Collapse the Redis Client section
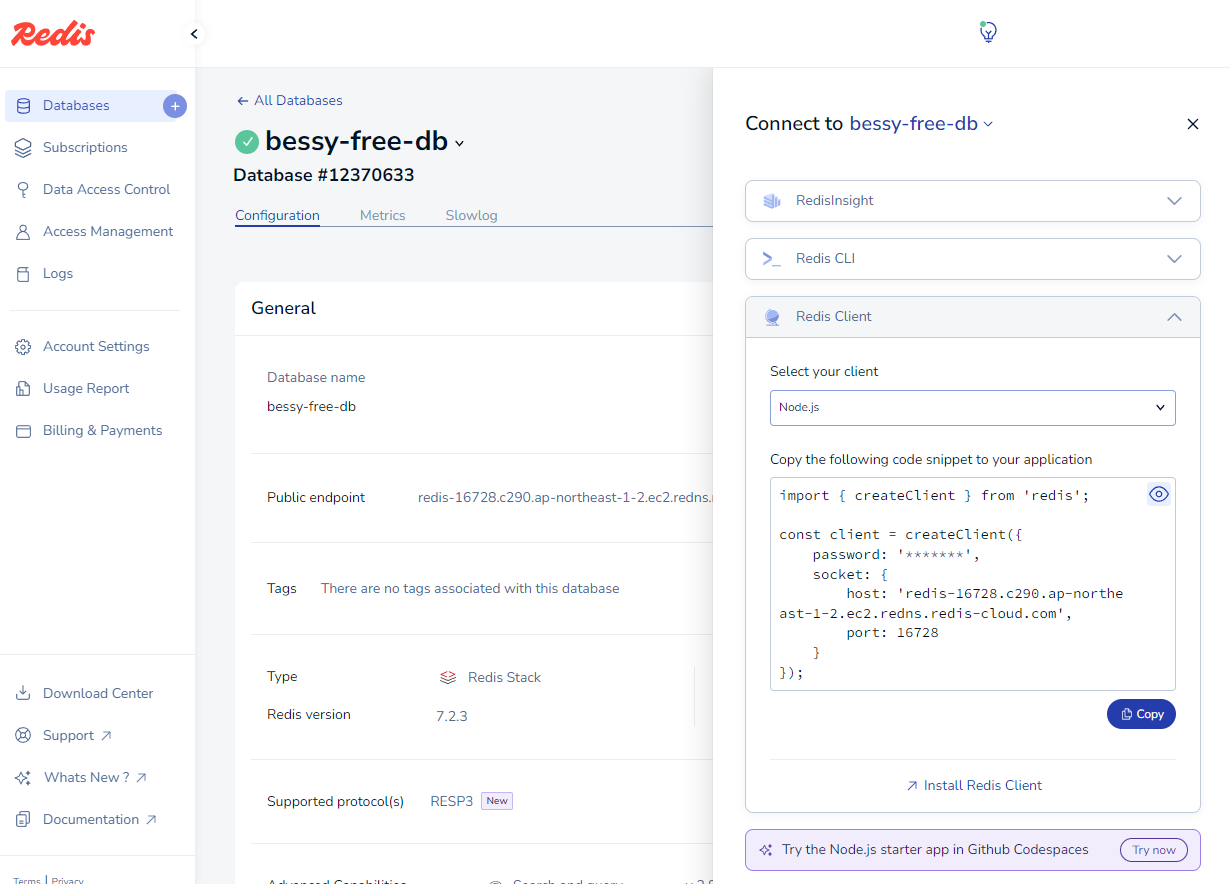 point(972,317)
